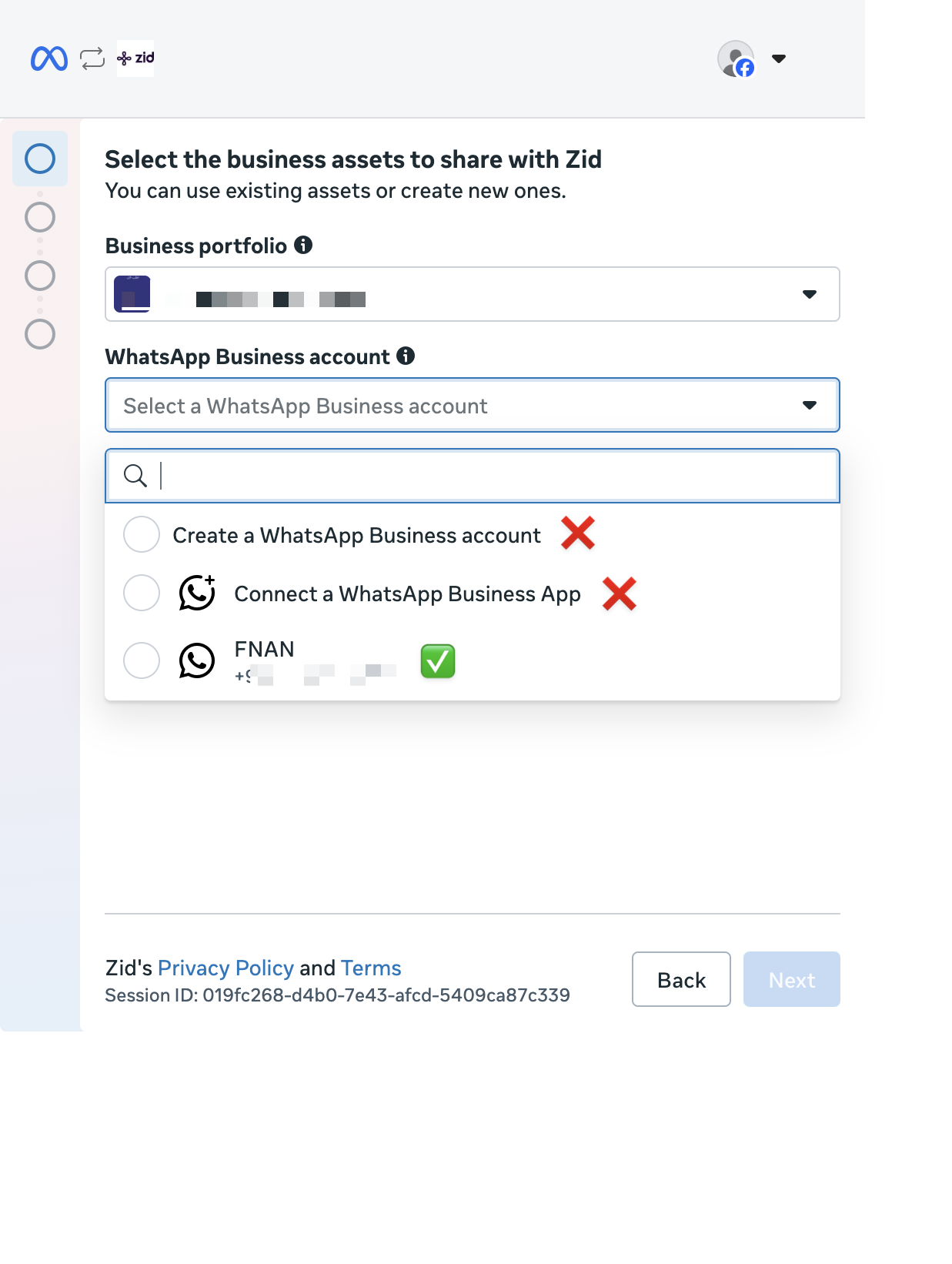This screenshot has width=952, height=1264.
Task: Click the search magnifier icon
Action: [x=135, y=476]
